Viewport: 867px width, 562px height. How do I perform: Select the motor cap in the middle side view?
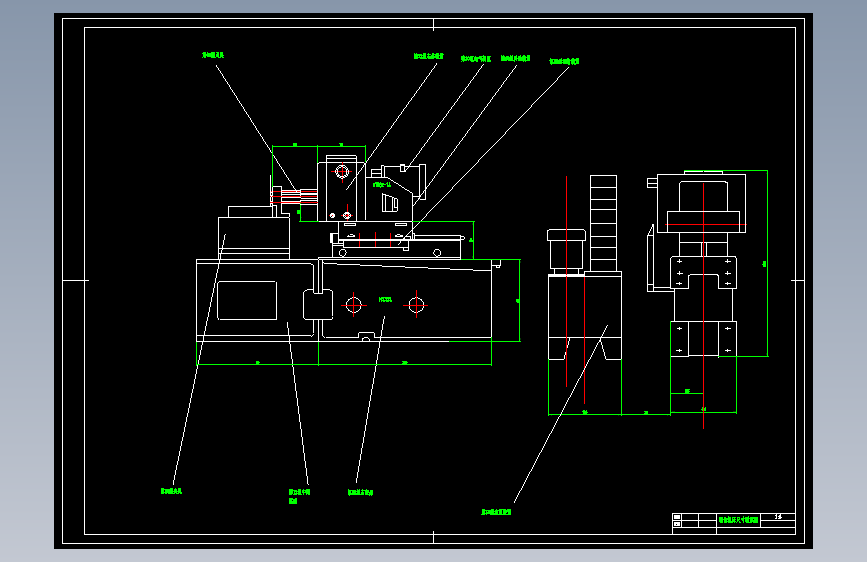(566, 235)
